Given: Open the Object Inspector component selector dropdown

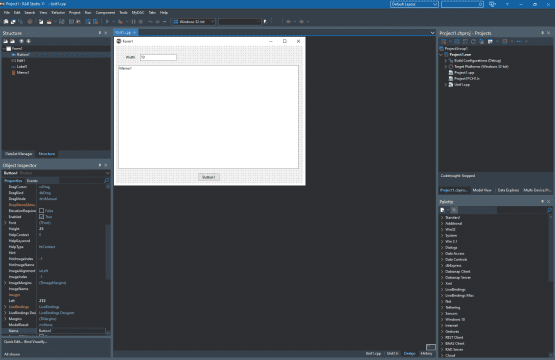Looking at the screenshot, I should coord(108,173).
